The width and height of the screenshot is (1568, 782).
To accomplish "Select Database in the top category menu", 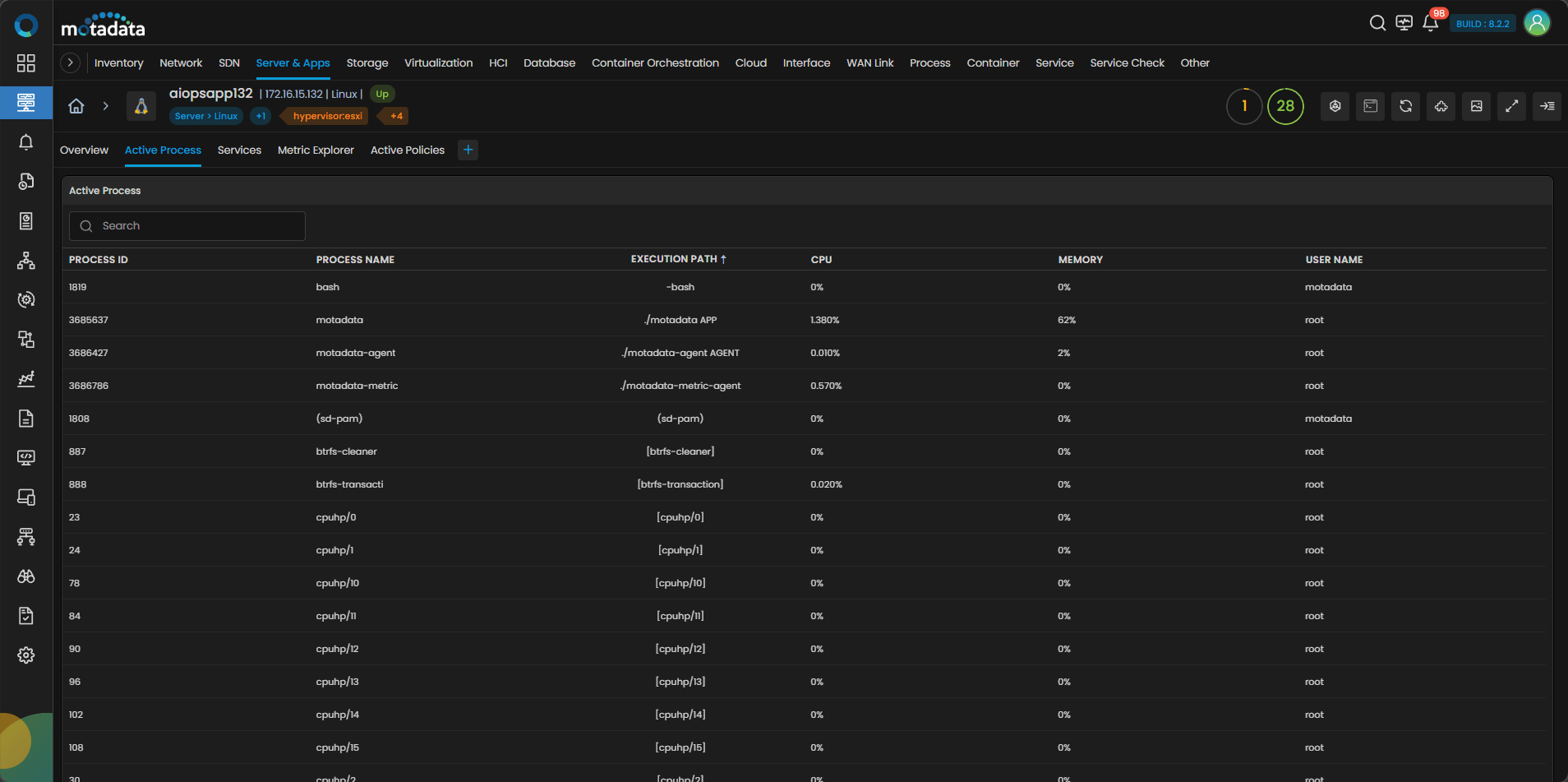I will point(549,63).
